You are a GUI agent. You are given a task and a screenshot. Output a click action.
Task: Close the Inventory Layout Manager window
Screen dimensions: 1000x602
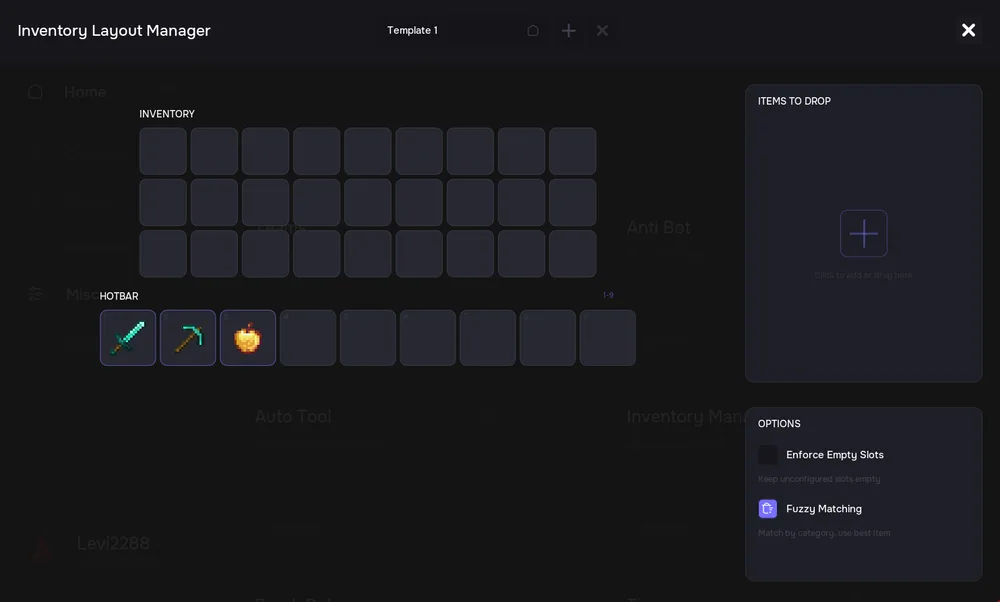click(x=968, y=30)
